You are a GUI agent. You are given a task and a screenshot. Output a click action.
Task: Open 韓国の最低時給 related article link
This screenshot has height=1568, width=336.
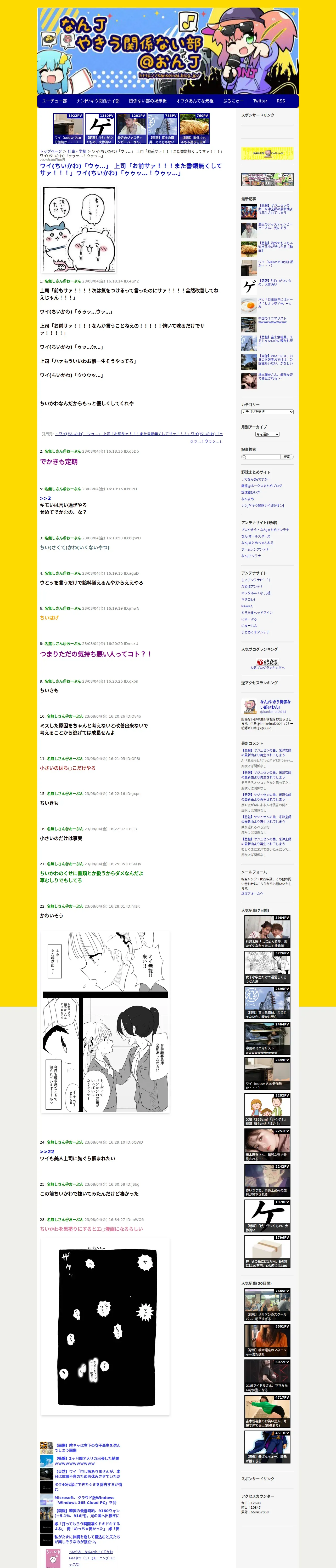click(x=87, y=1513)
